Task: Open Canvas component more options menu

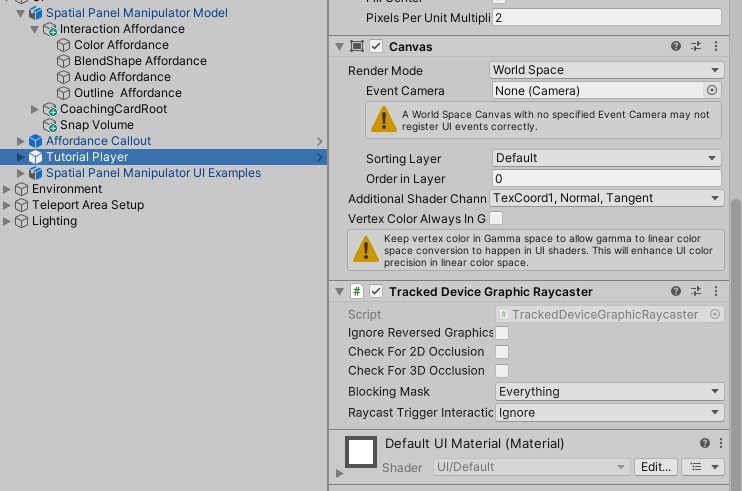Action: (716, 46)
